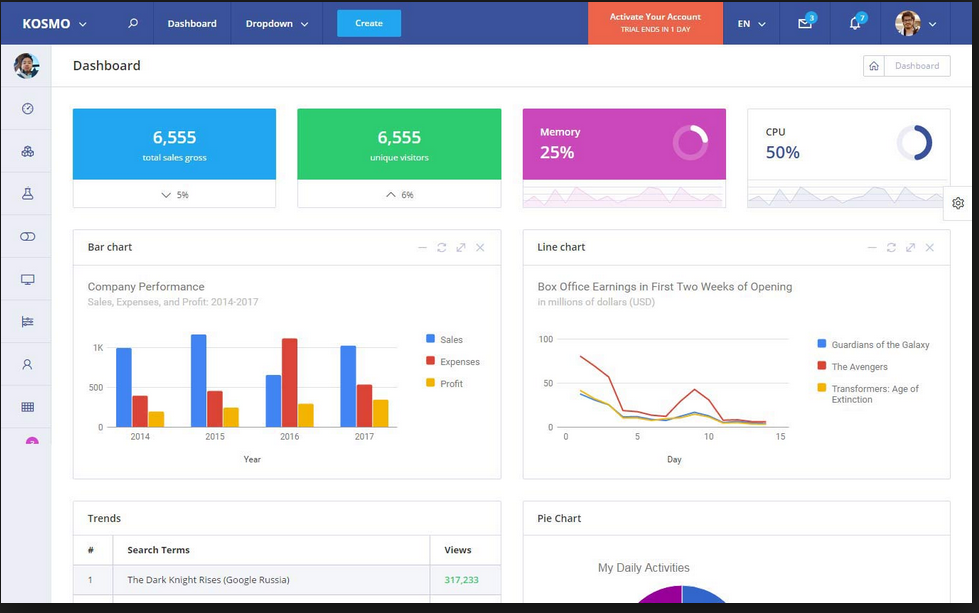This screenshot has width=979, height=613.
Task: Expand Bar chart panel to fullscreen
Action: coord(461,248)
